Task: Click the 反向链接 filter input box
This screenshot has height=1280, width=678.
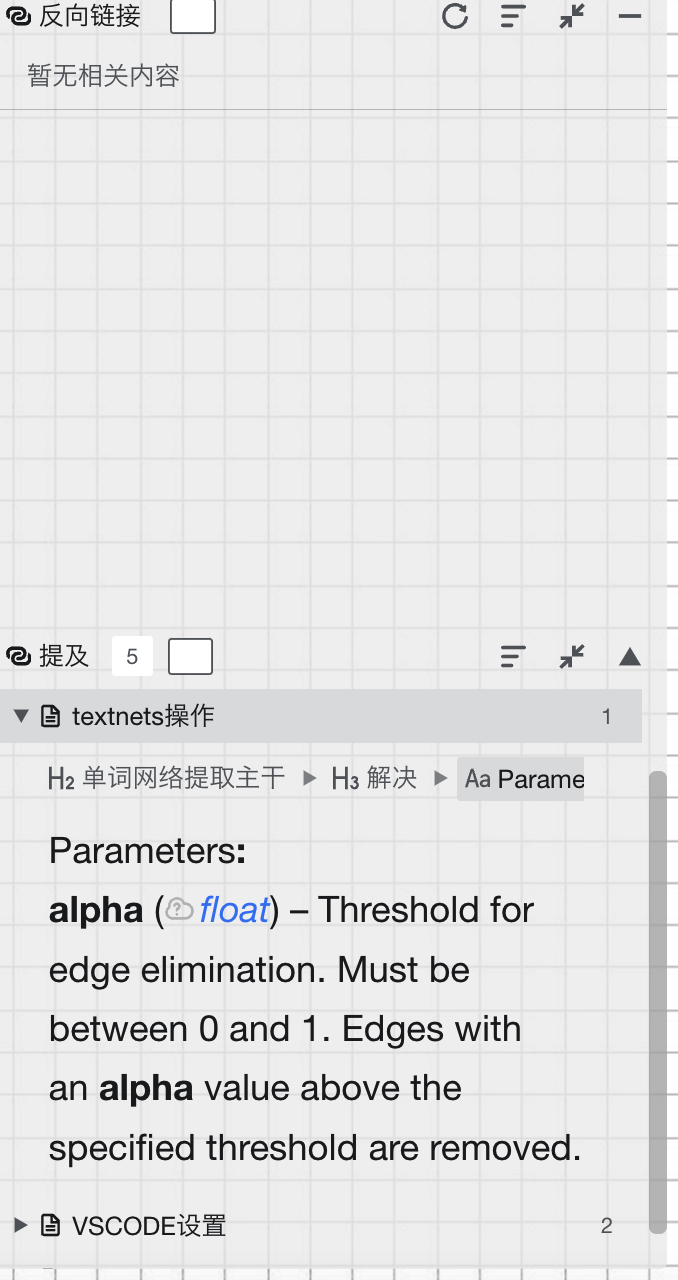Action: 193,16
